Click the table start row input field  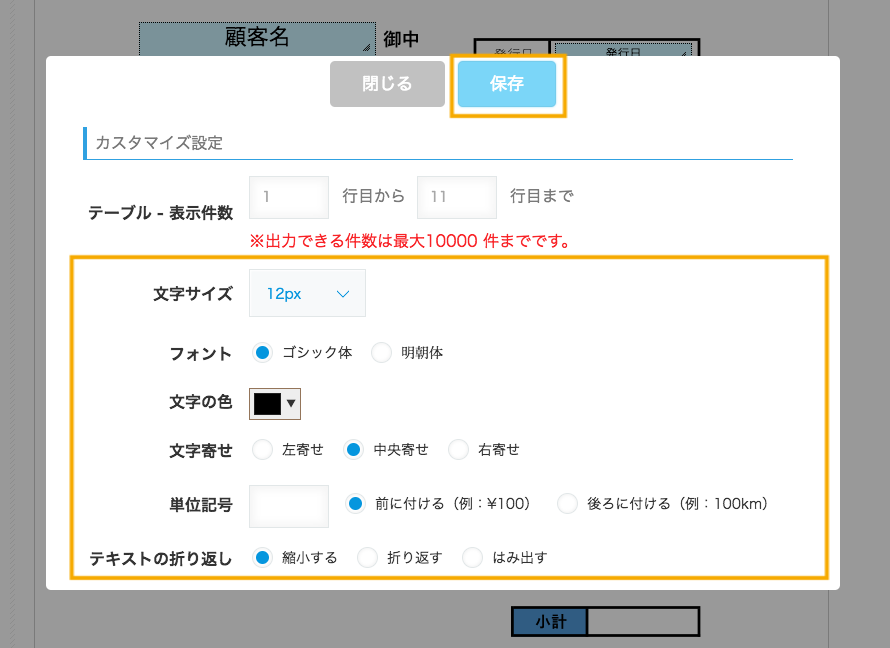pos(289,197)
